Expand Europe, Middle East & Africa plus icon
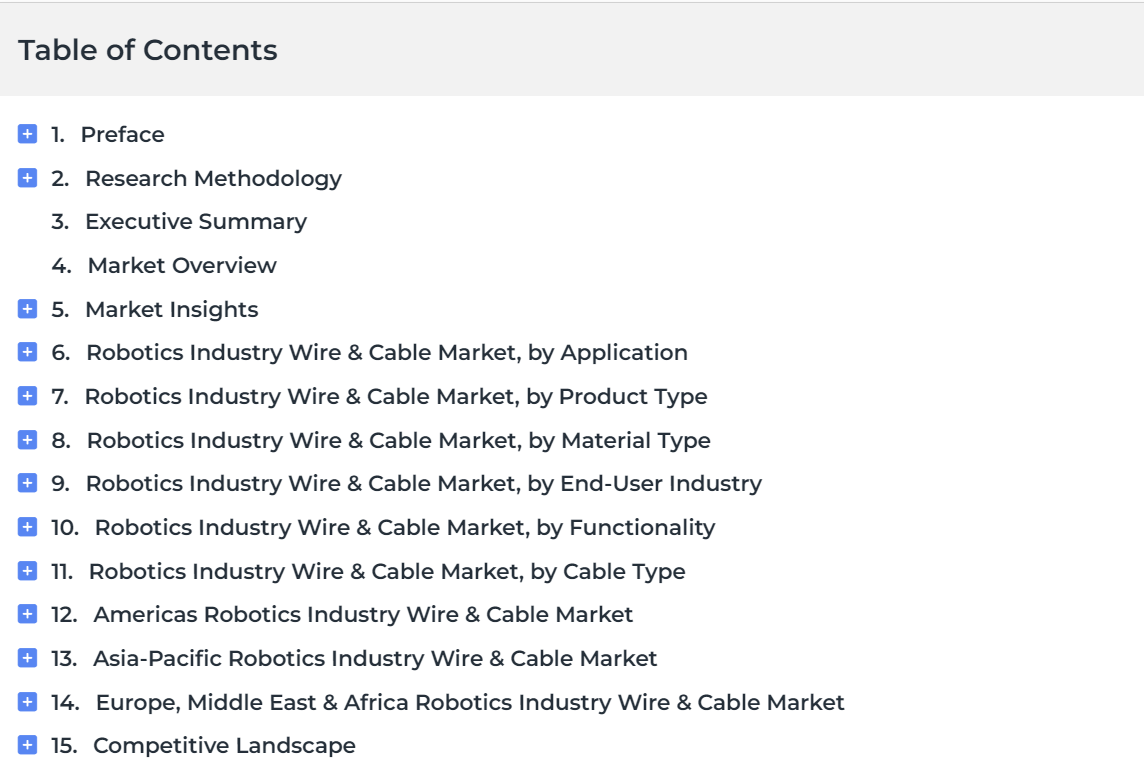This screenshot has height=771, width=1144. [27, 702]
